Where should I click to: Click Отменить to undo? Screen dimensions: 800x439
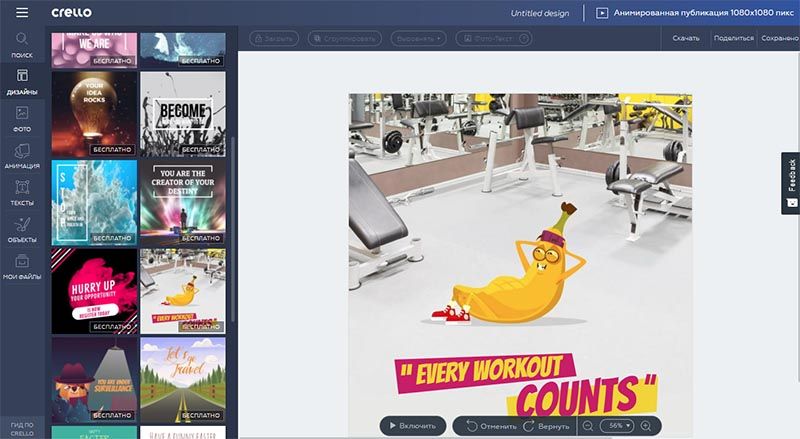pyautogui.click(x=491, y=426)
